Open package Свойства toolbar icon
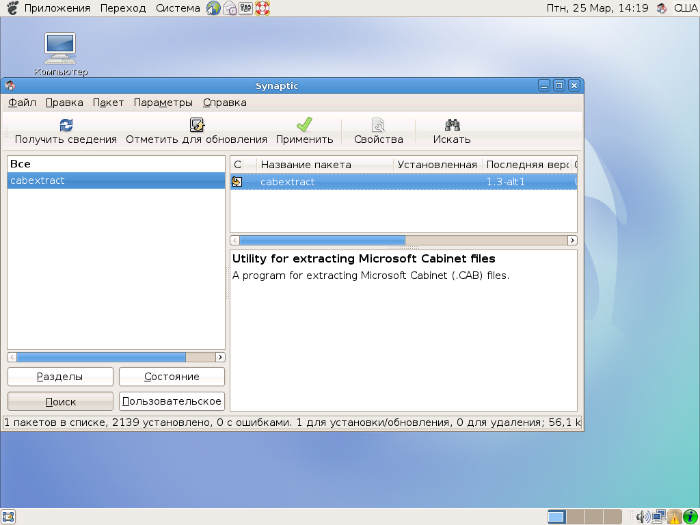This screenshot has height=525, width=700. [378, 125]
